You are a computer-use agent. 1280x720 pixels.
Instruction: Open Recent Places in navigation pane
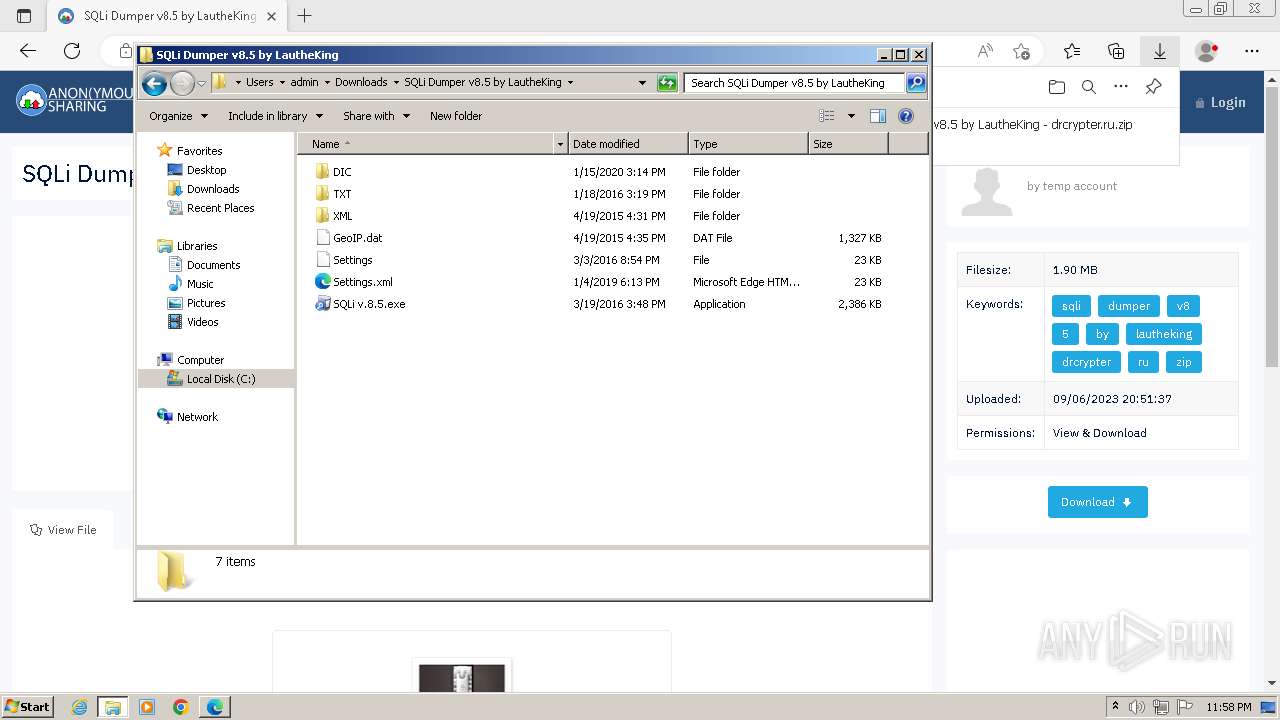(220, 208)
